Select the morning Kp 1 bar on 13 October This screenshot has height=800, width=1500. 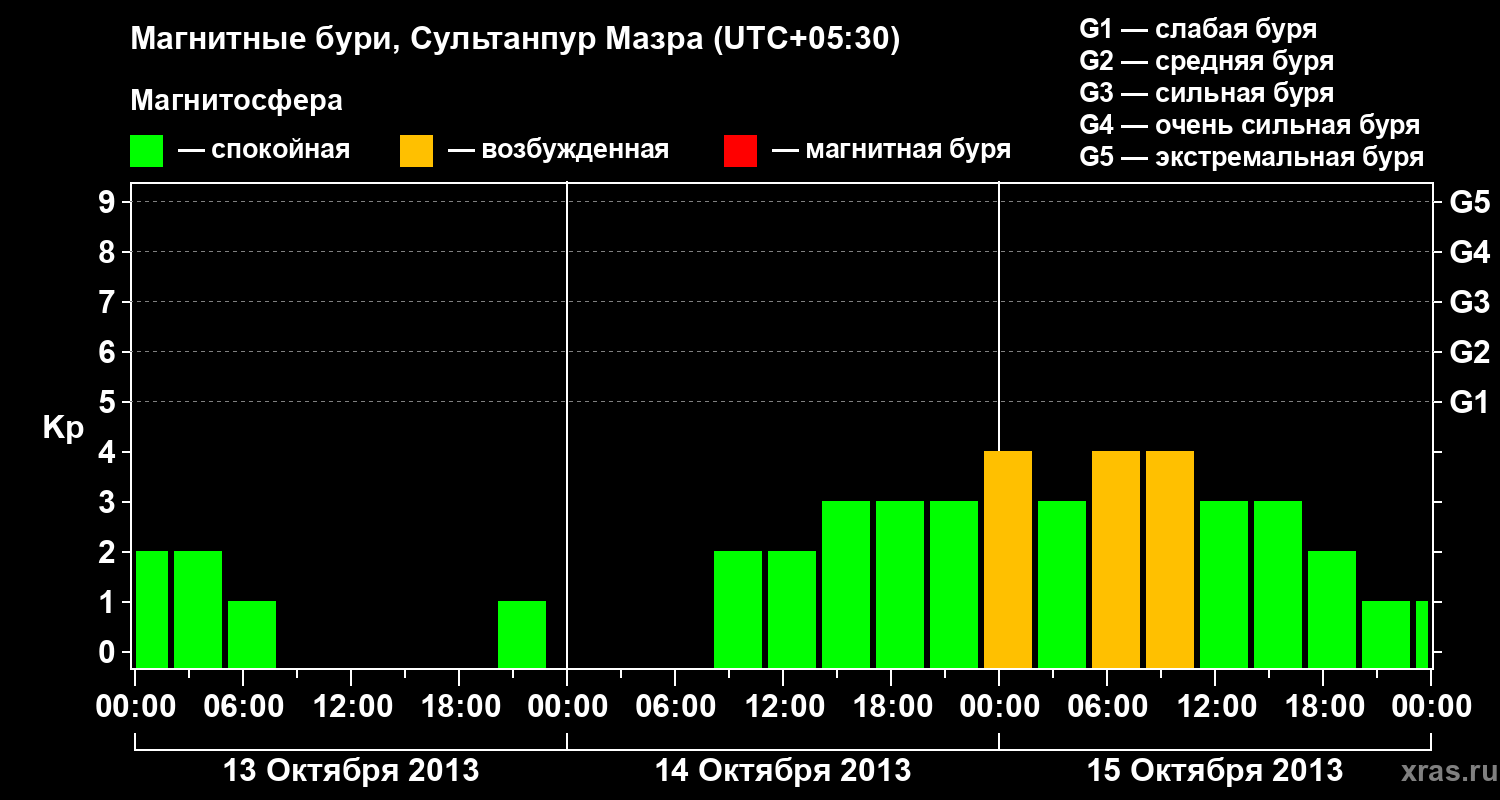[x=252, y=635]
